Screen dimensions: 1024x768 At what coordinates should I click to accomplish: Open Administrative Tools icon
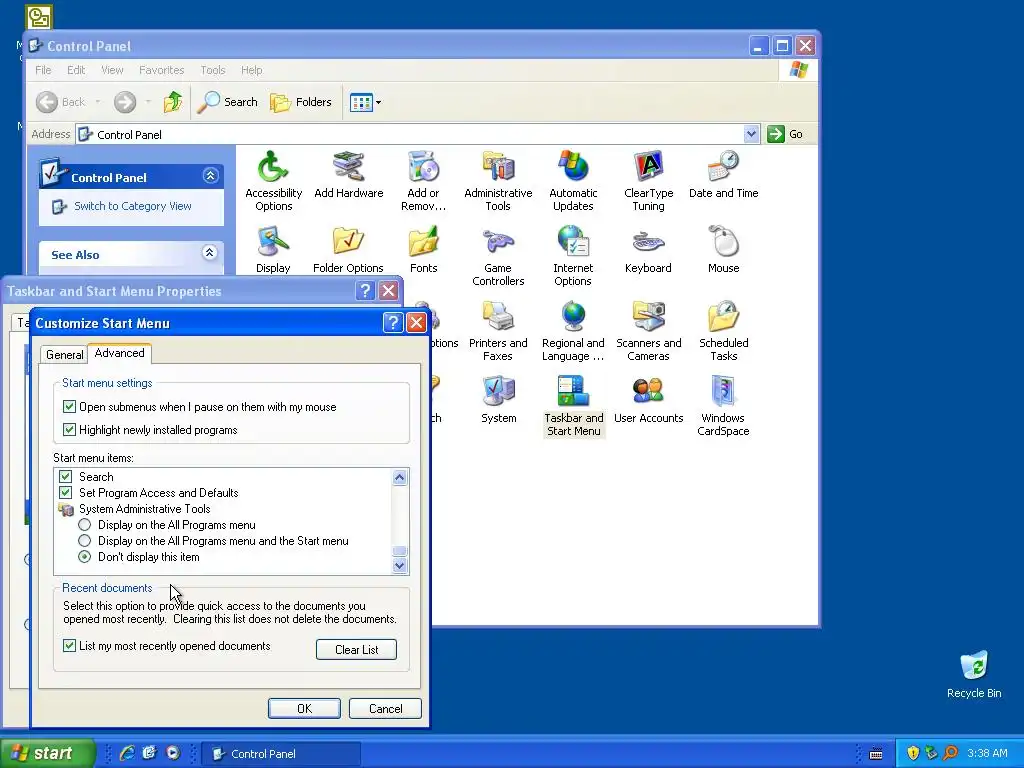[498, 181]
